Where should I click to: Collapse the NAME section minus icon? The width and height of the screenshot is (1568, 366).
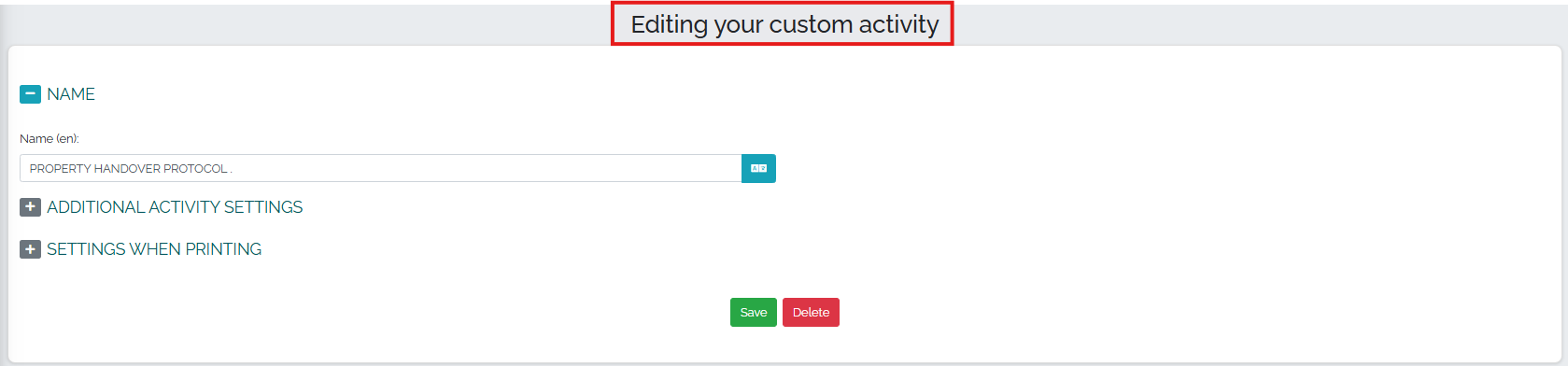click(30, 94)
